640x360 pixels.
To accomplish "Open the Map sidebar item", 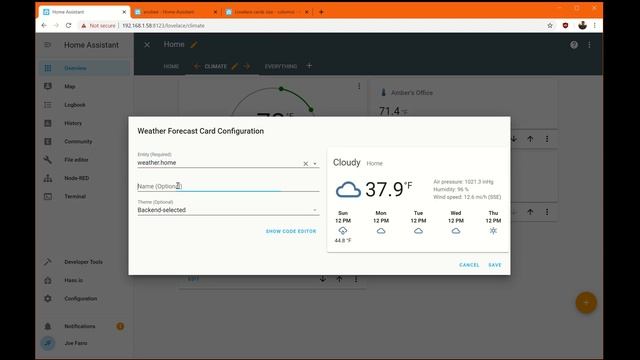I will point(84,87).
